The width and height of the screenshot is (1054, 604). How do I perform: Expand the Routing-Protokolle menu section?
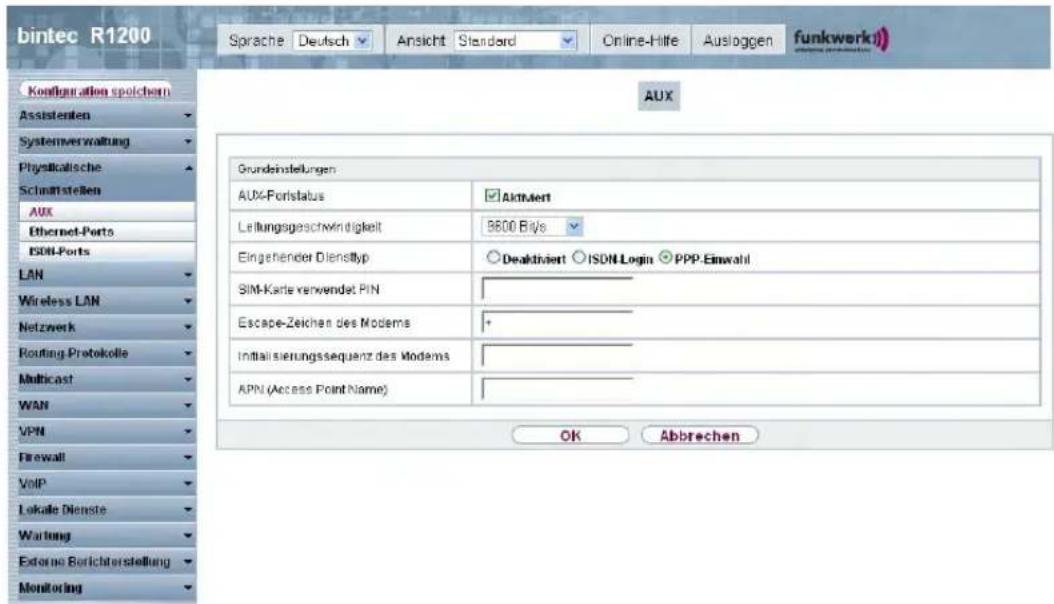(x=106, y=353)
